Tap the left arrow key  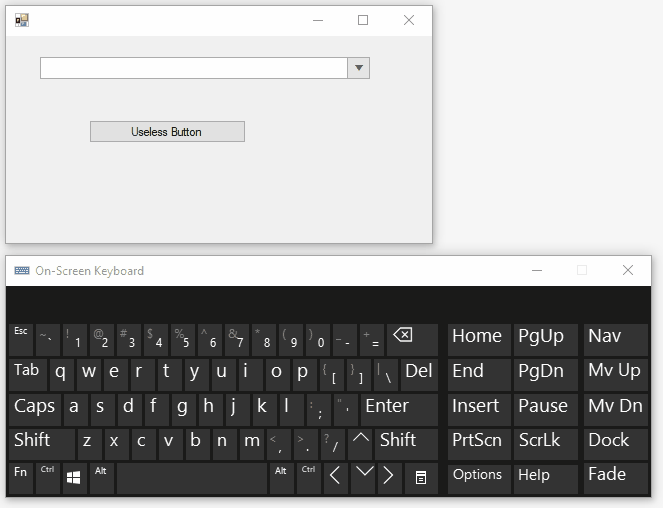[x=336, y=478]
